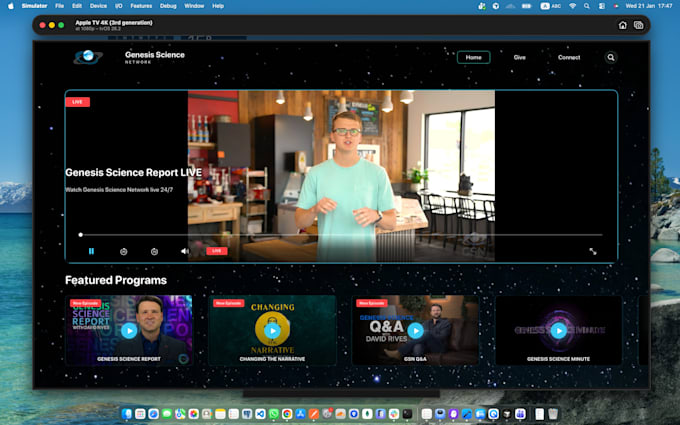Play the Changing the Narrative program
The image size is (680, 425).
(x=272, y=330)
